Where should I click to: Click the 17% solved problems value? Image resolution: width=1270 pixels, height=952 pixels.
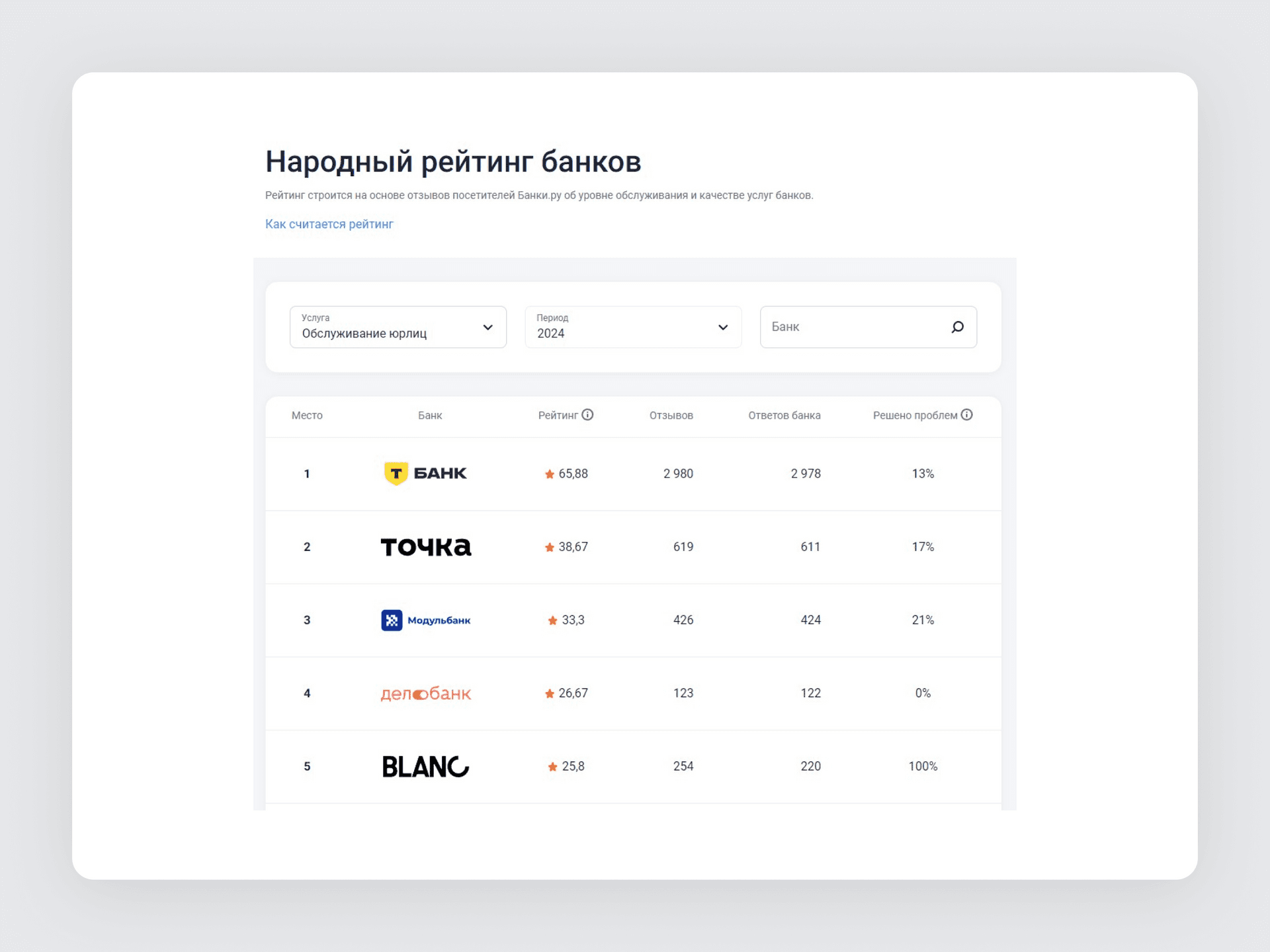923,547
